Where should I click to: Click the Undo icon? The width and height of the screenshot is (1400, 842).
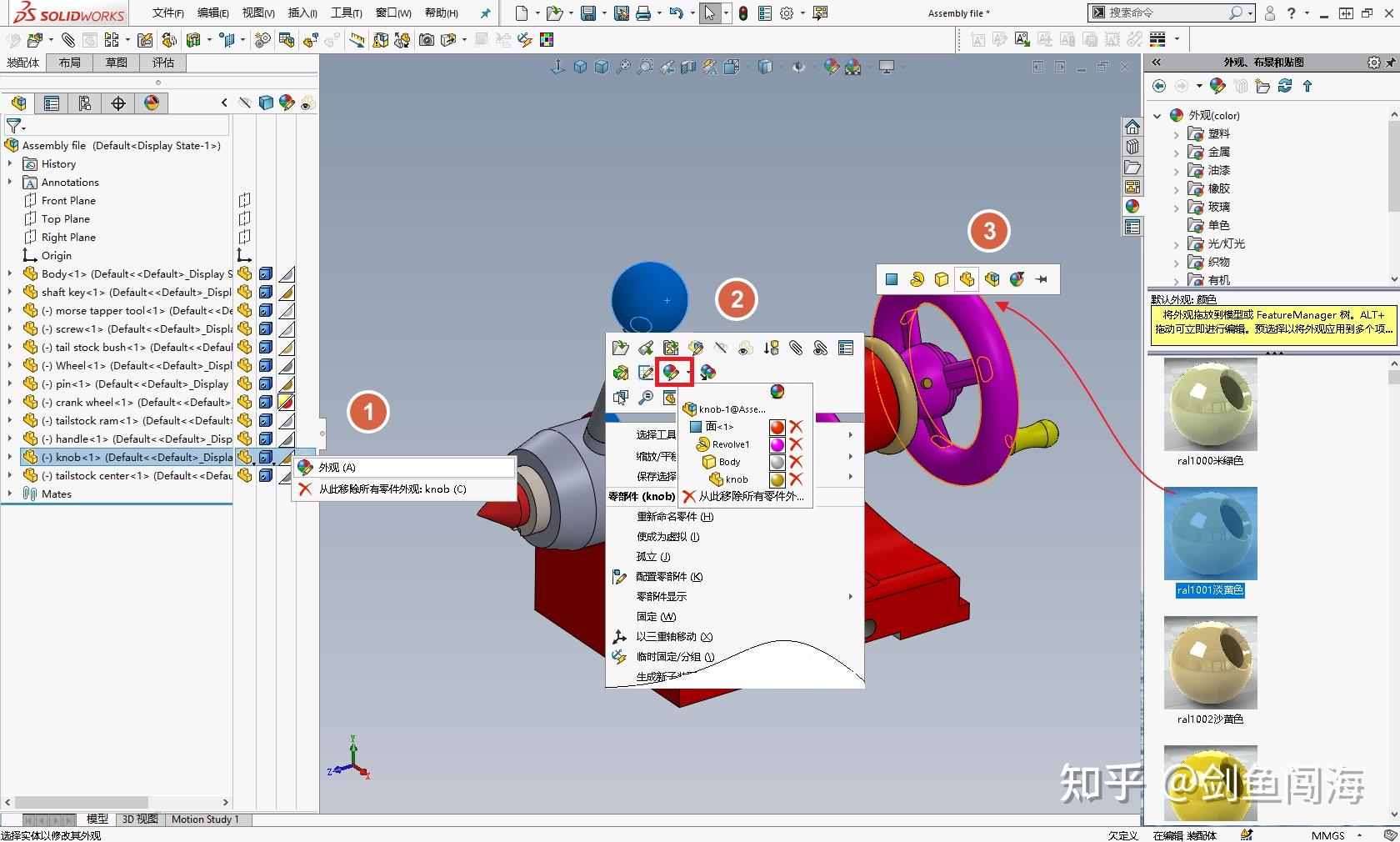676,13
